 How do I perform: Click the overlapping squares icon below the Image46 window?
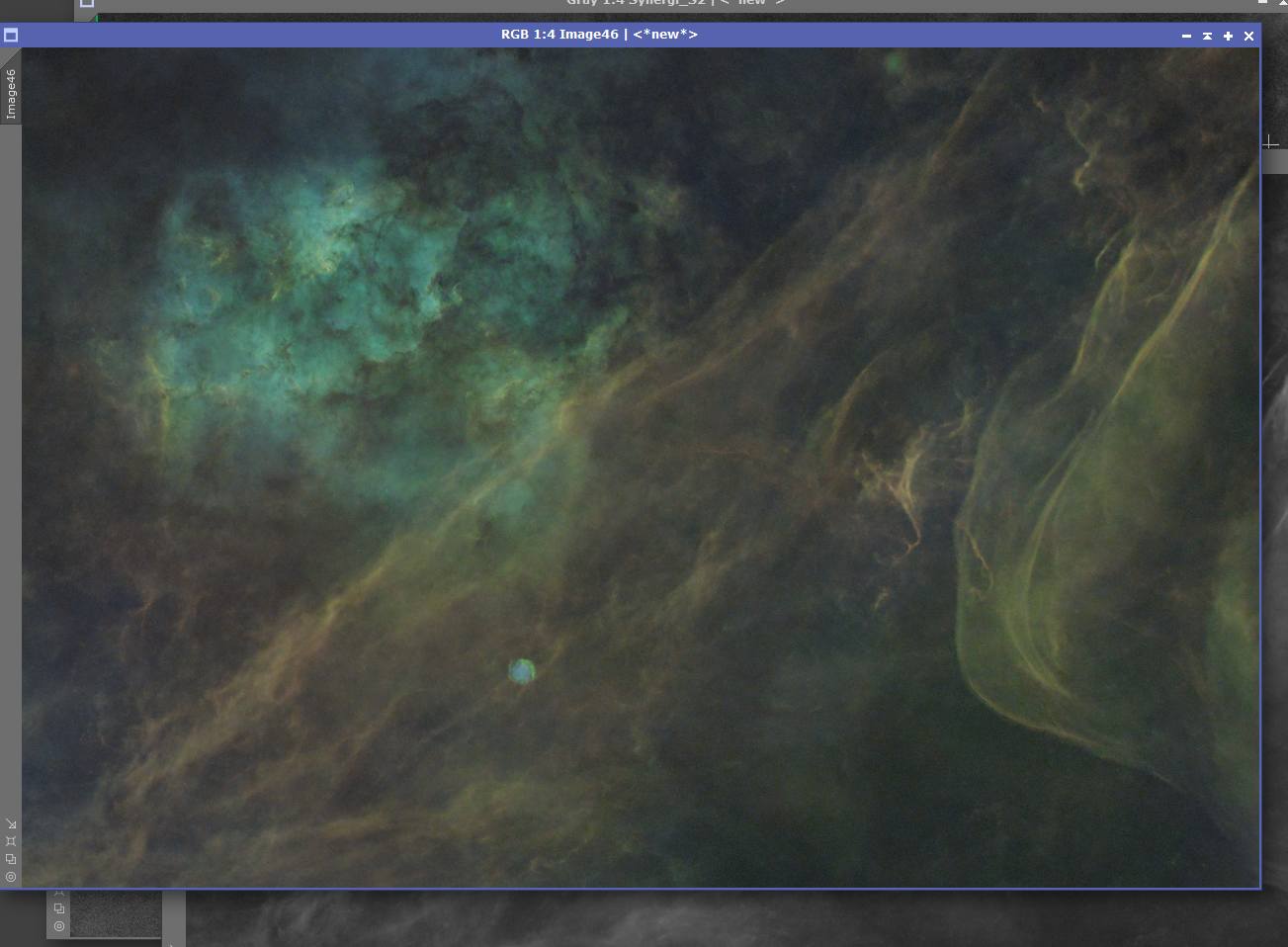click(59, 908)
